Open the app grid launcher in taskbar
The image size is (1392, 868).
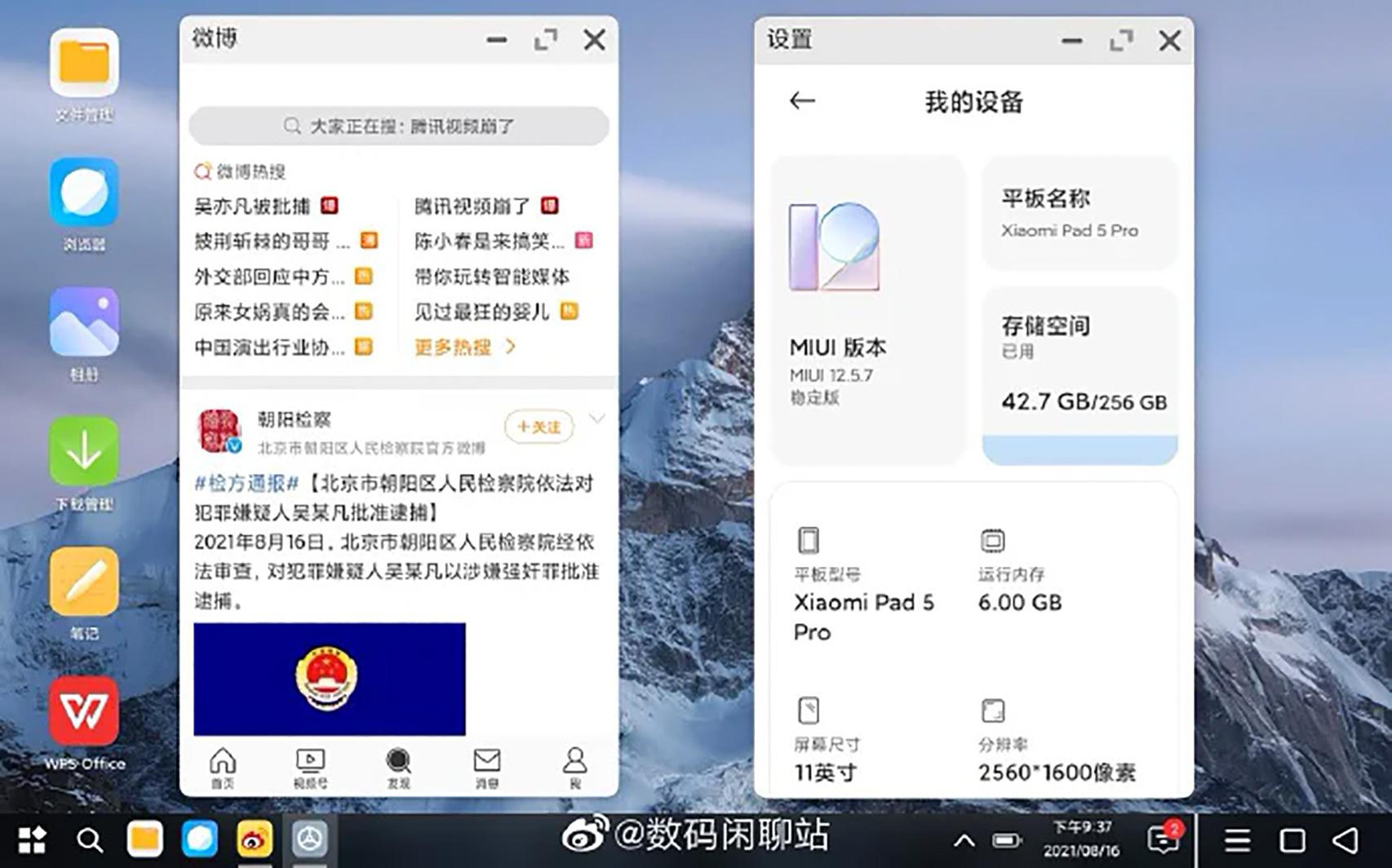point(31,840)
